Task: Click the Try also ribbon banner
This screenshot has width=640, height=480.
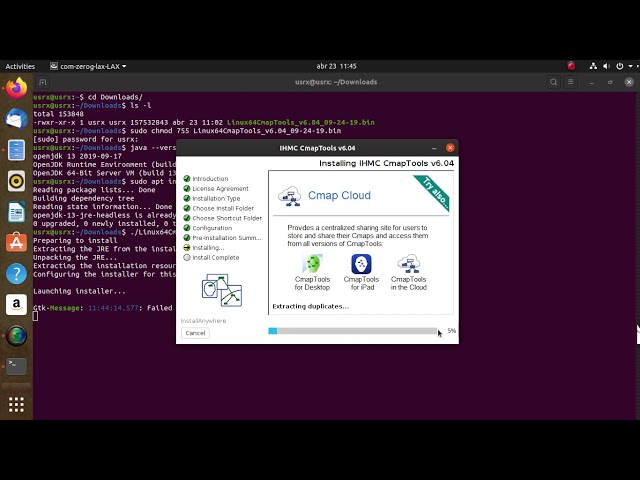Action: (435, 191)
